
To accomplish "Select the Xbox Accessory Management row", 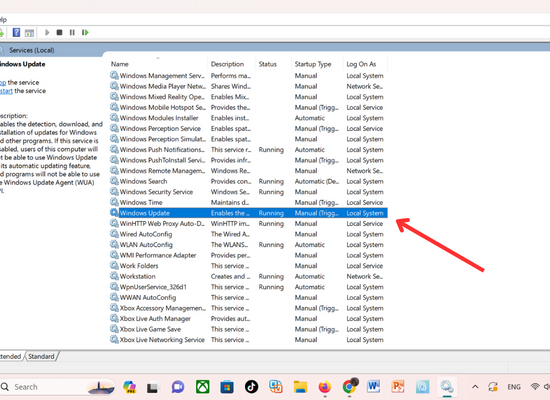I will tap(248, 308).
